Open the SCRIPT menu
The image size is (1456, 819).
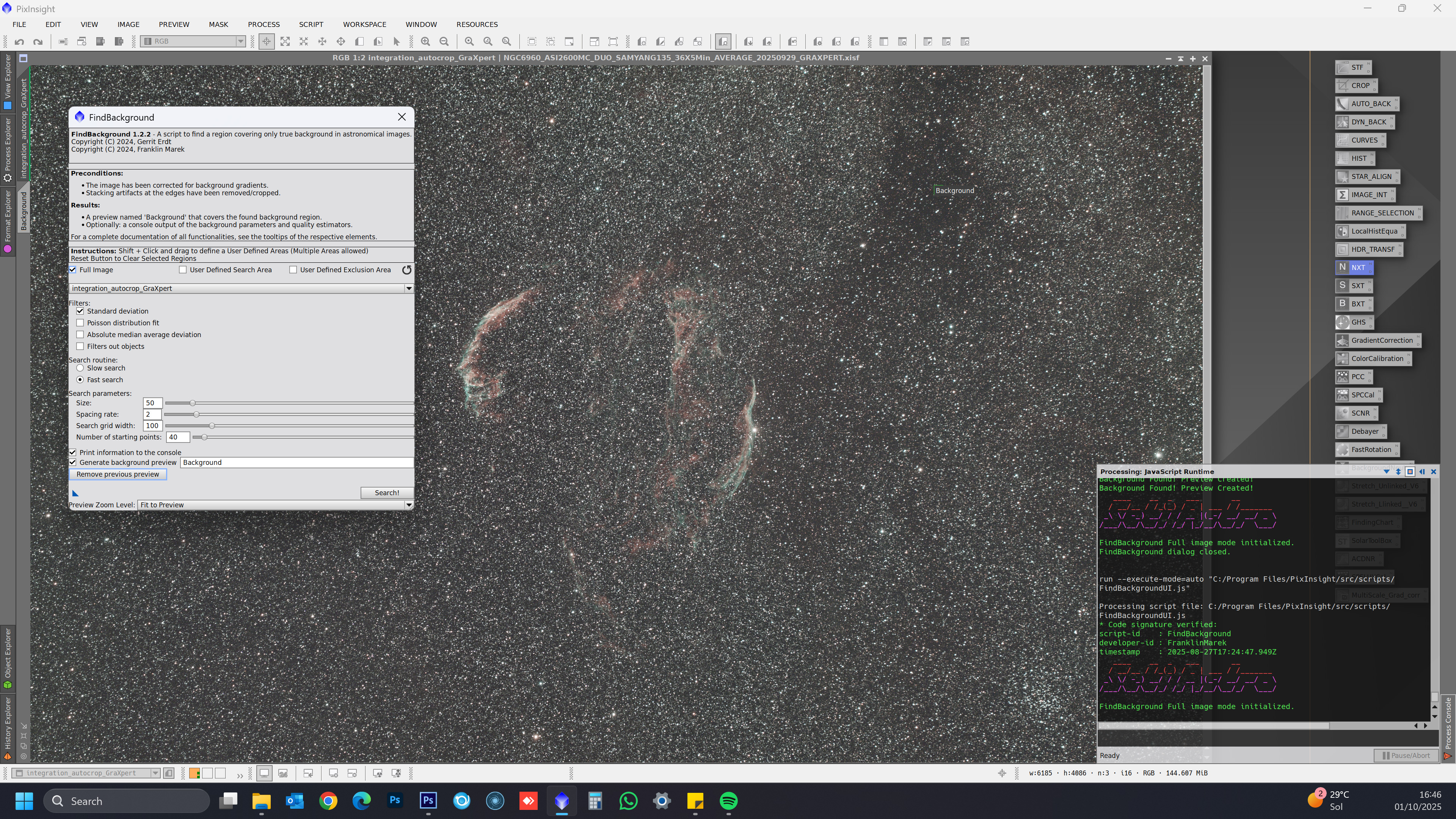pyautogui.click(x=311, y=24)
